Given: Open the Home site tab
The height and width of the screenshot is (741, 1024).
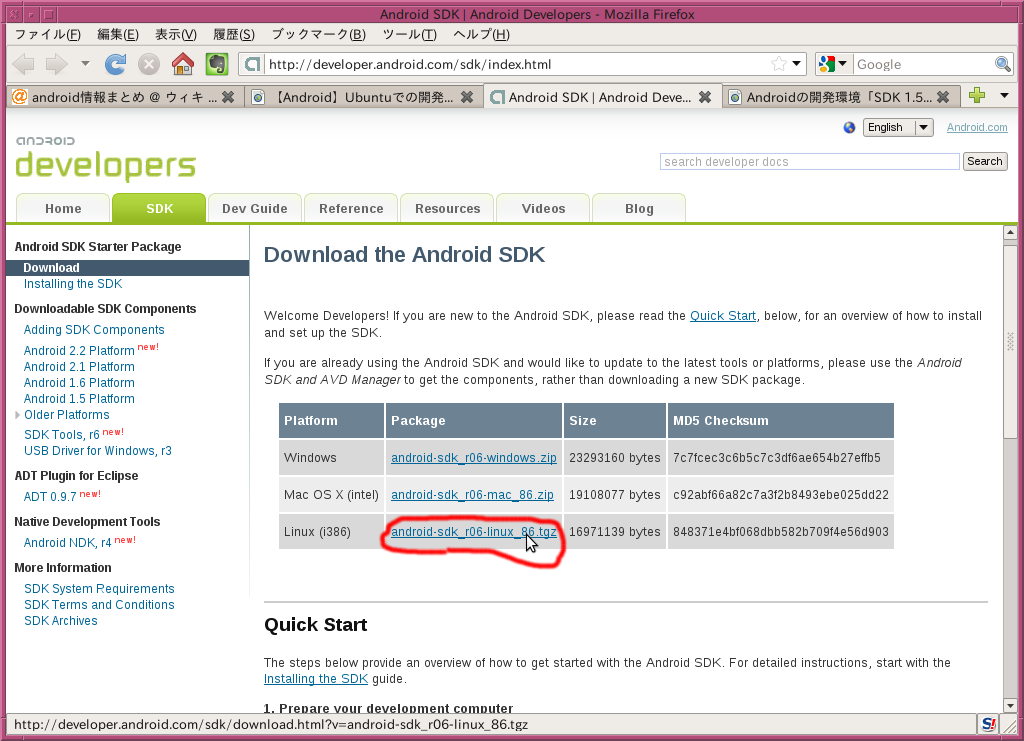Looking at the screenshot, I should (x=63, y=208).
